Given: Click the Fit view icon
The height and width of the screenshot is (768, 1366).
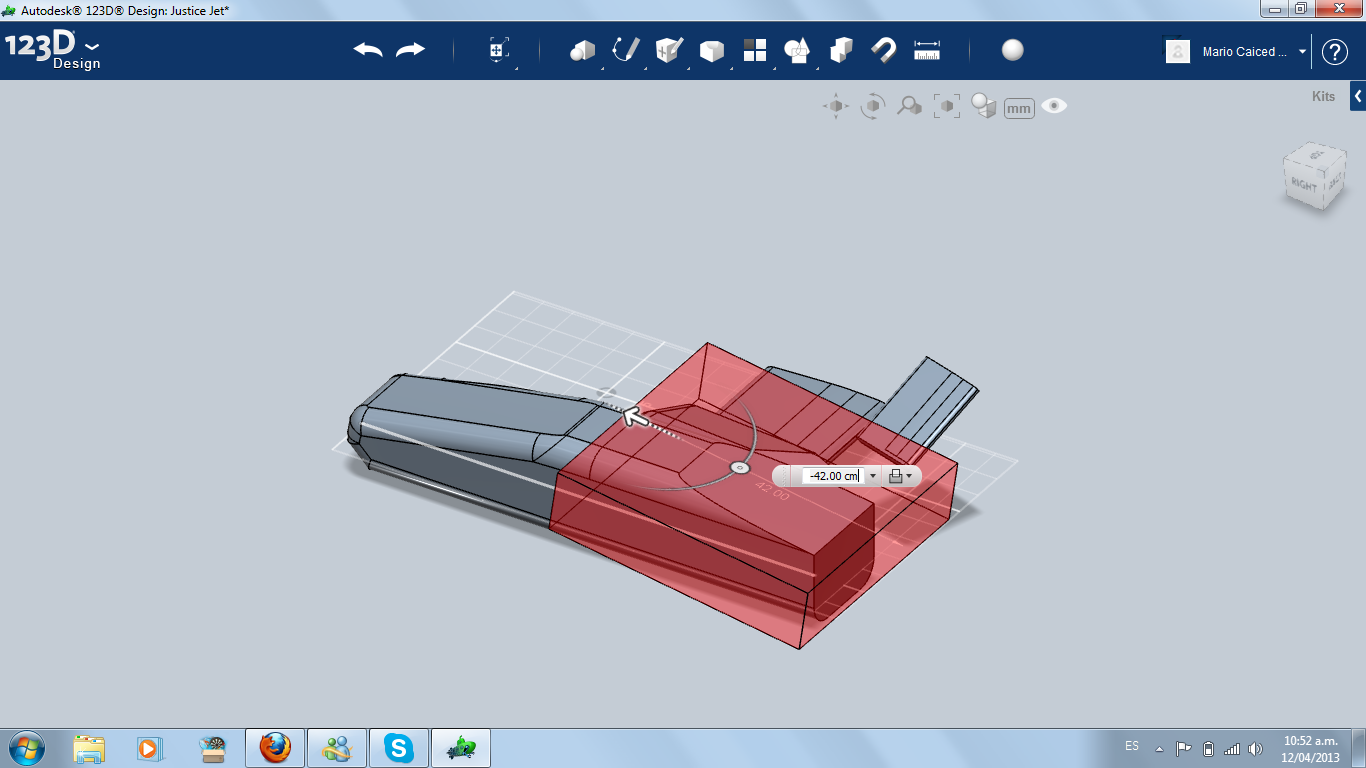Looking at the screenshot, I should pos(946,106).
